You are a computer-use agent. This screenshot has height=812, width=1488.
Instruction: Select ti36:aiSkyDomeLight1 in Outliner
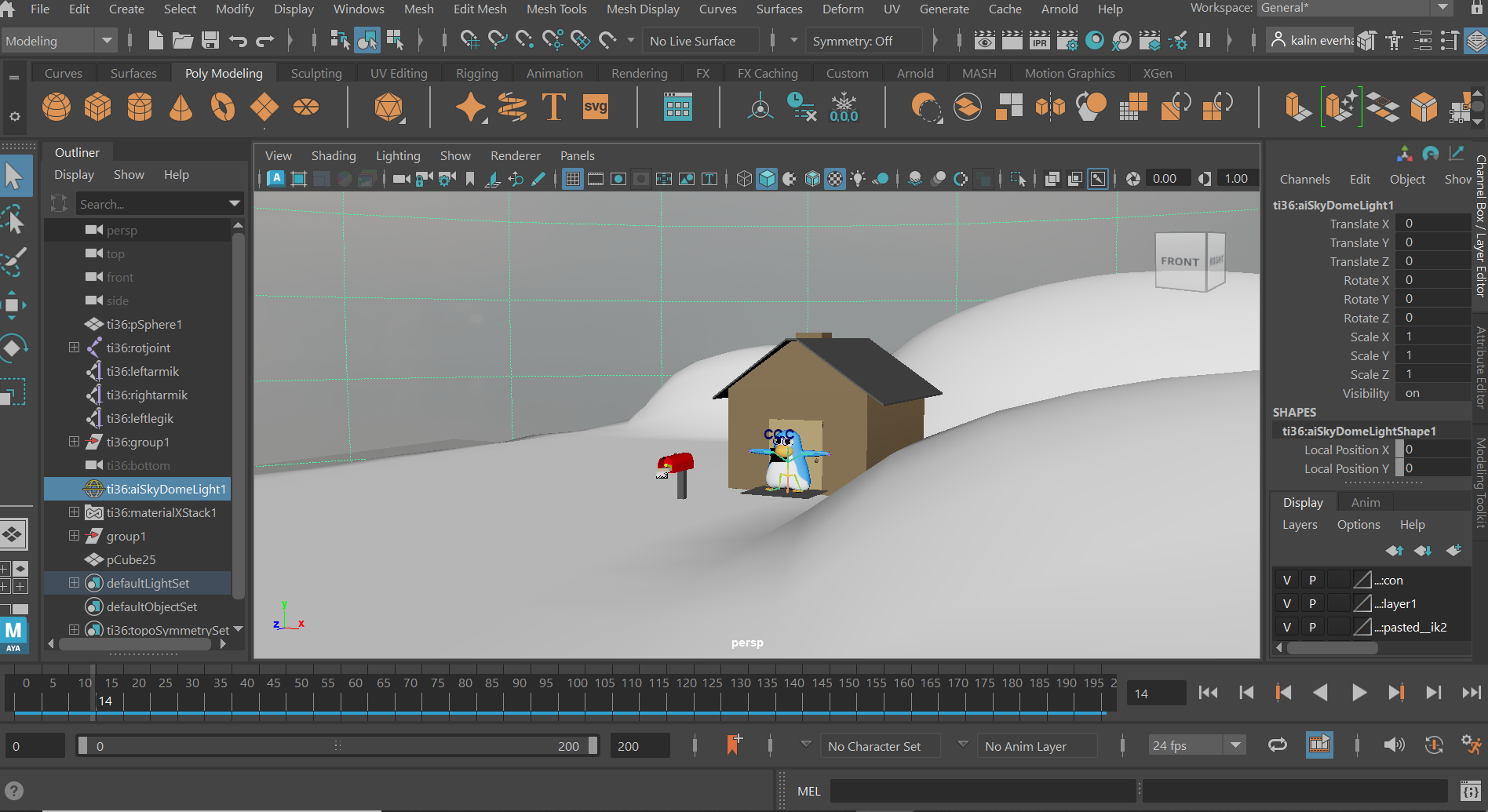click(137, 488)
